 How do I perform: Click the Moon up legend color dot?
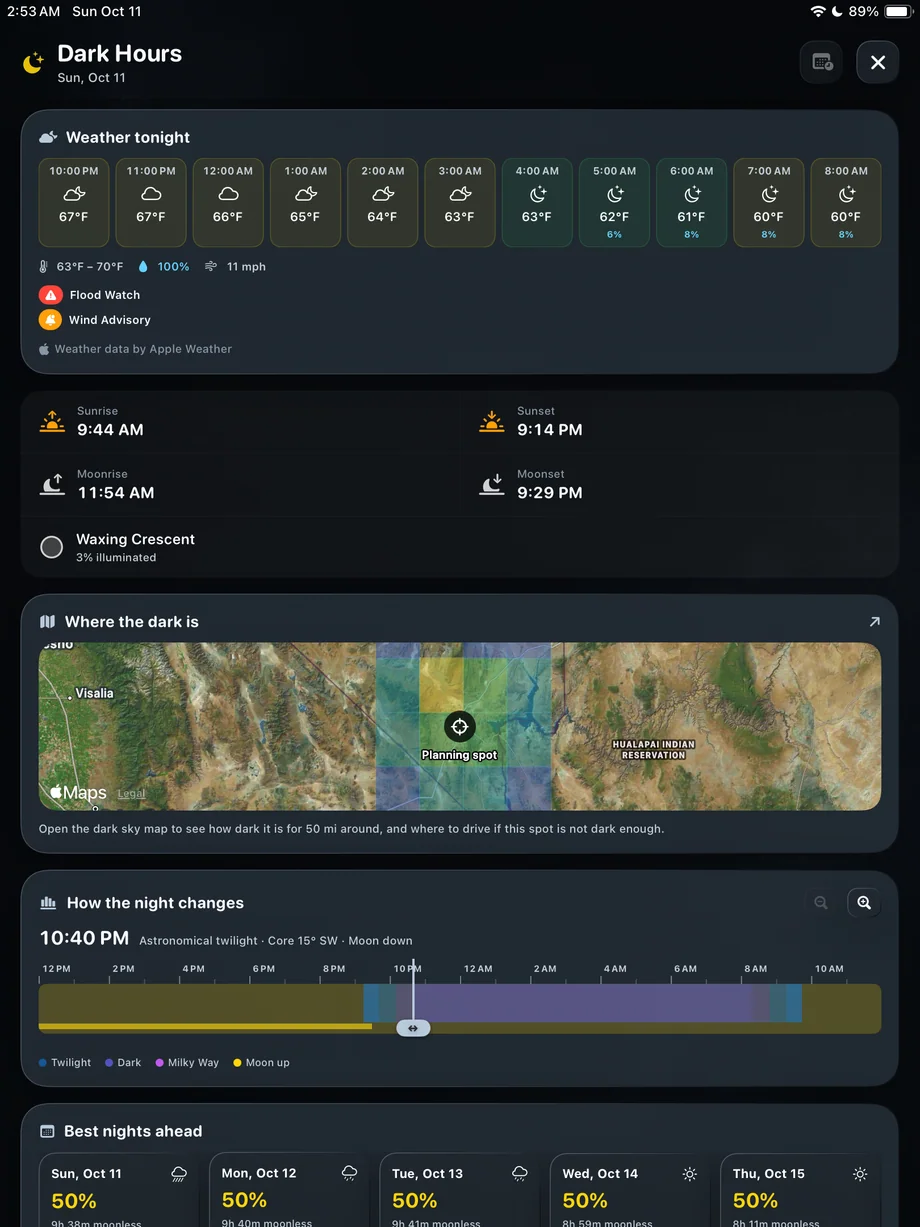click(237, 1063)
